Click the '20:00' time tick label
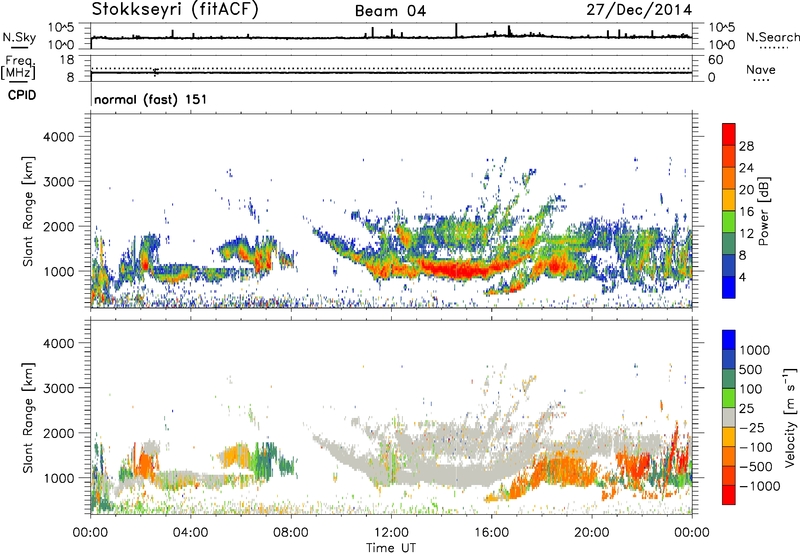Viewport: 800px width, 554px height. (x=592, y=533)
